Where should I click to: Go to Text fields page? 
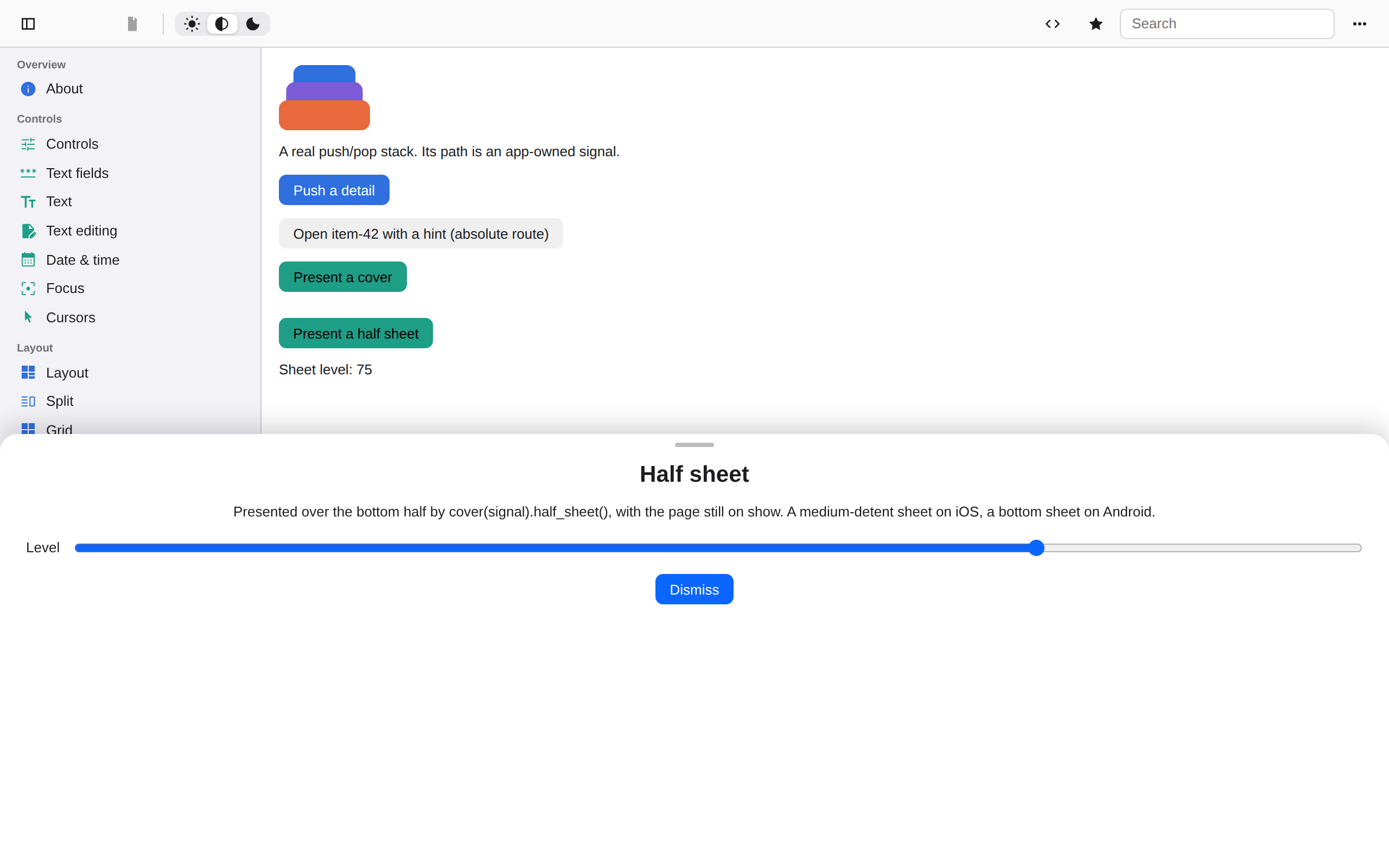coord(130,173)
